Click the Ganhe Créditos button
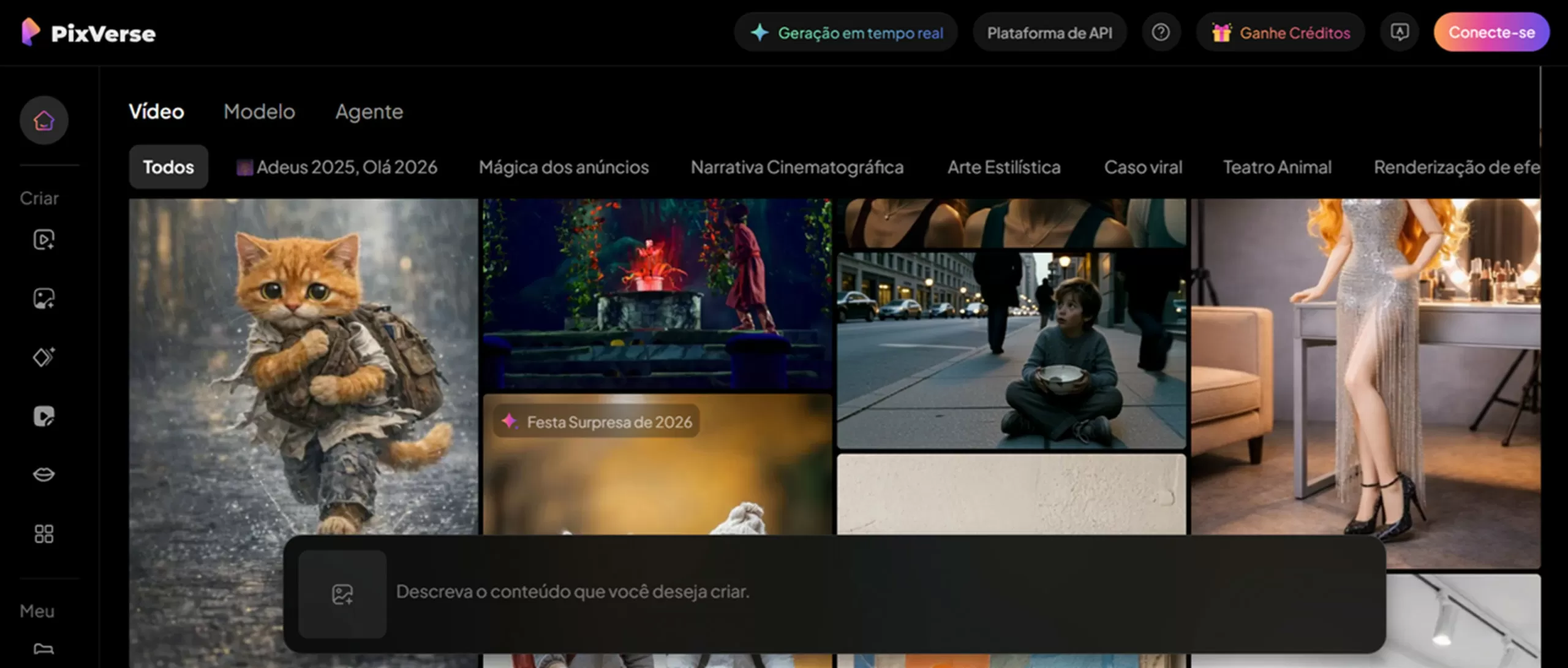 click(x=1280, y=32)
